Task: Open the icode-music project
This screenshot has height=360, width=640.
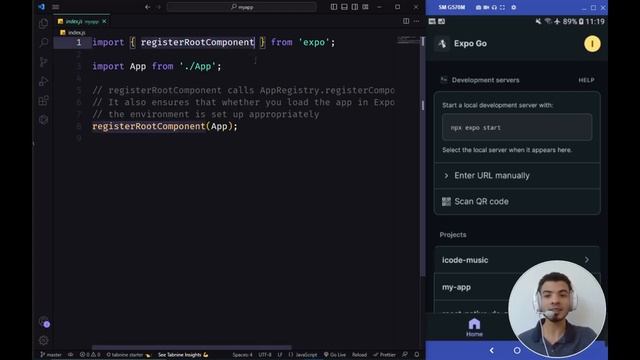Action: coord(517,260)
